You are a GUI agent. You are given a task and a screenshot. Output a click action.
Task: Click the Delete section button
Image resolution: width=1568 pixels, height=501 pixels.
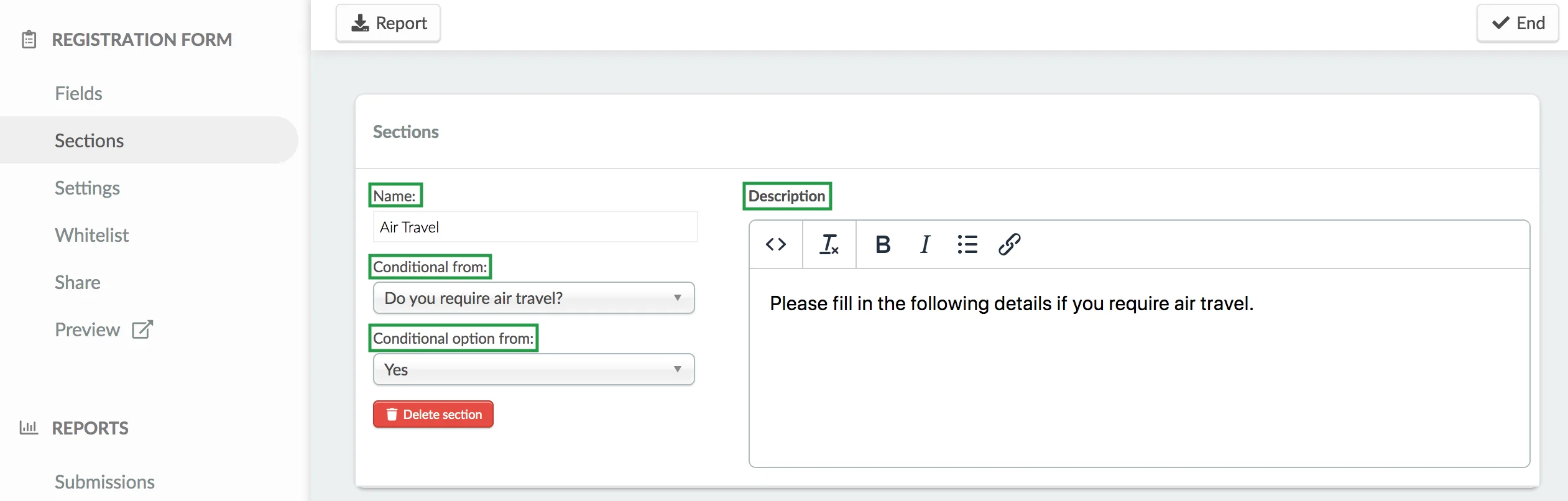point(433,415)
